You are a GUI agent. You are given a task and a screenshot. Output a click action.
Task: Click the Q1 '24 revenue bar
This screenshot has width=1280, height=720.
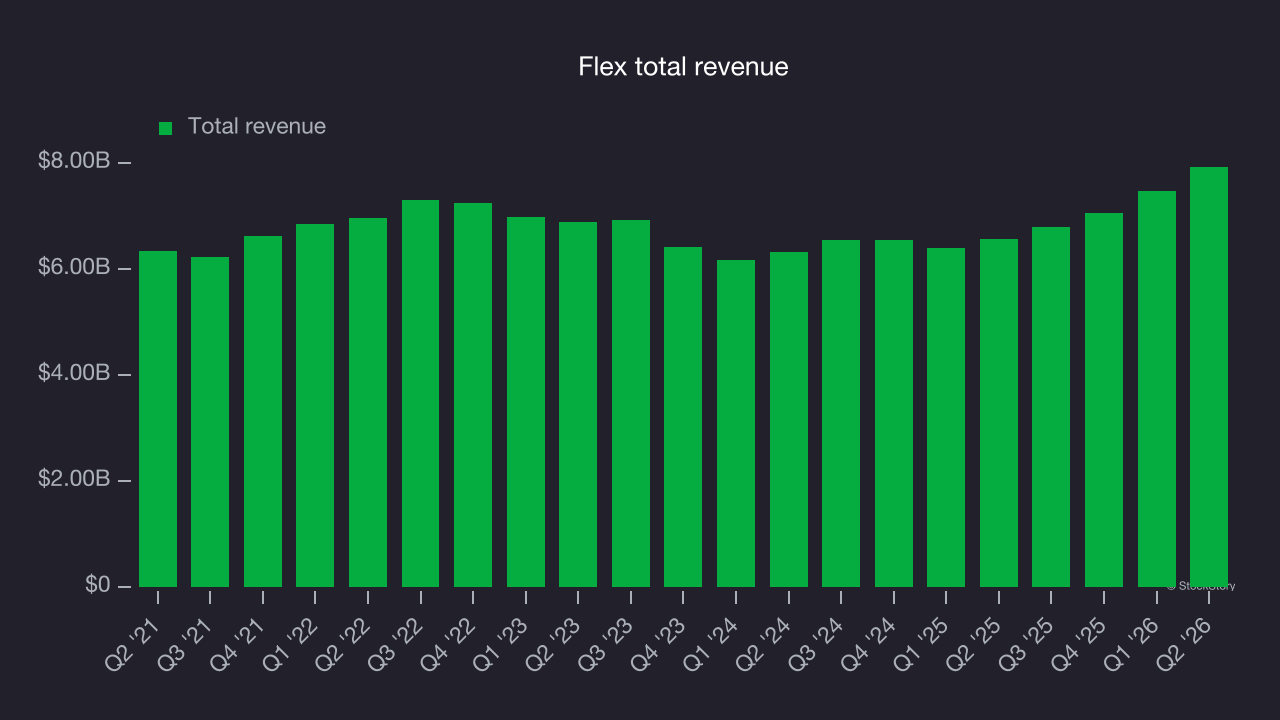[x=736, y=423]
